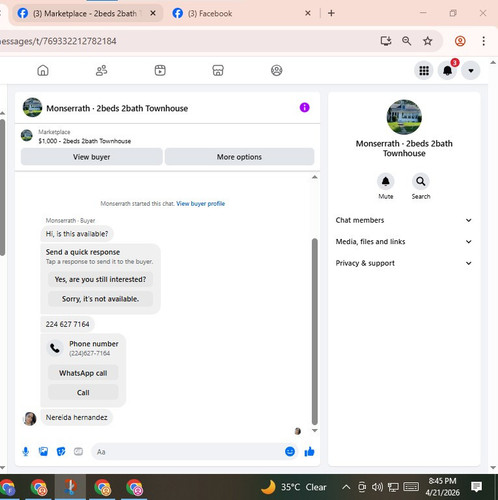Mute this conversation via bell icon

[386, 182]
